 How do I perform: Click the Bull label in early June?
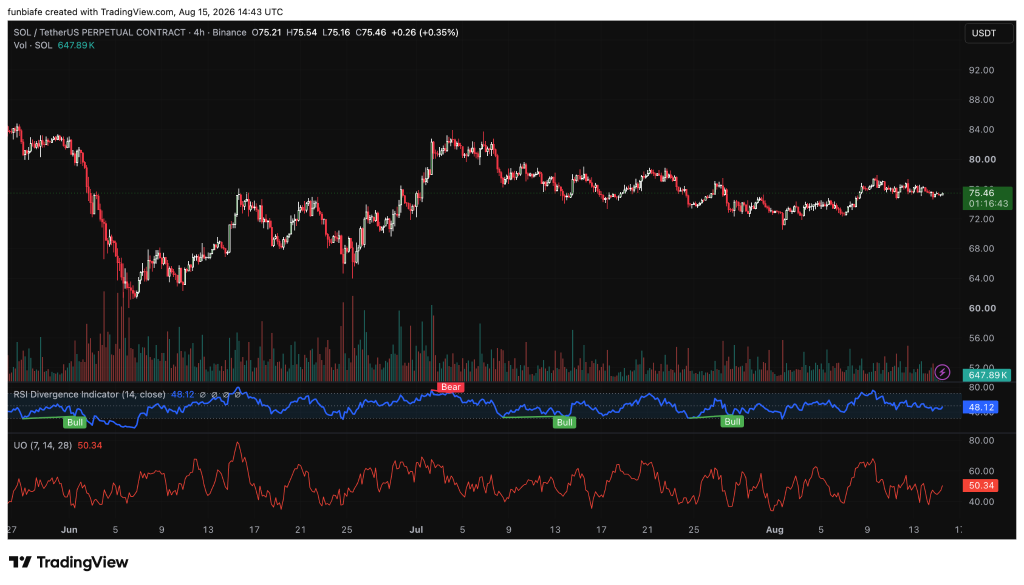click(75, 422)
